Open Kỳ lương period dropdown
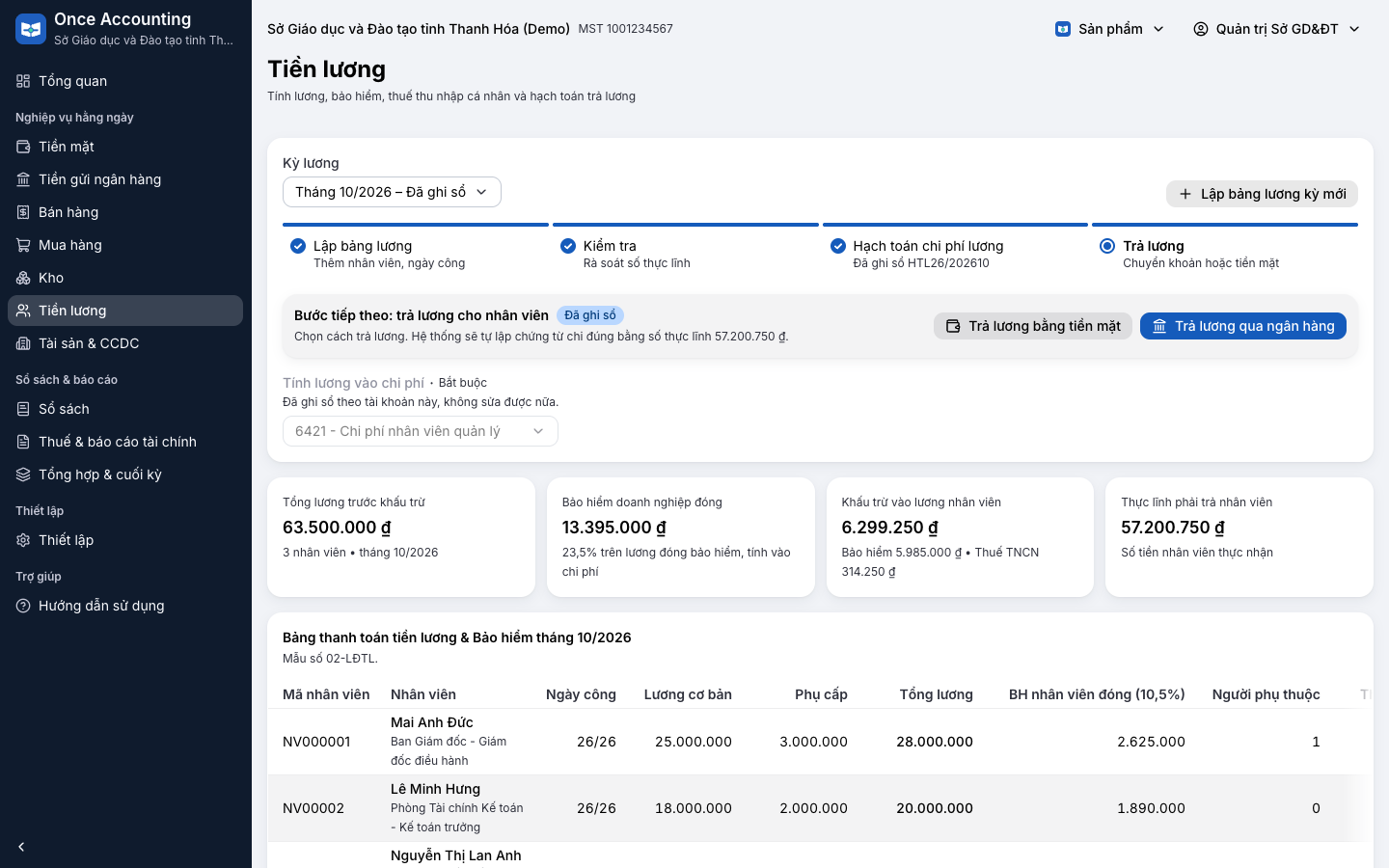Screen dimensions: 1389x868 point(392,192)
